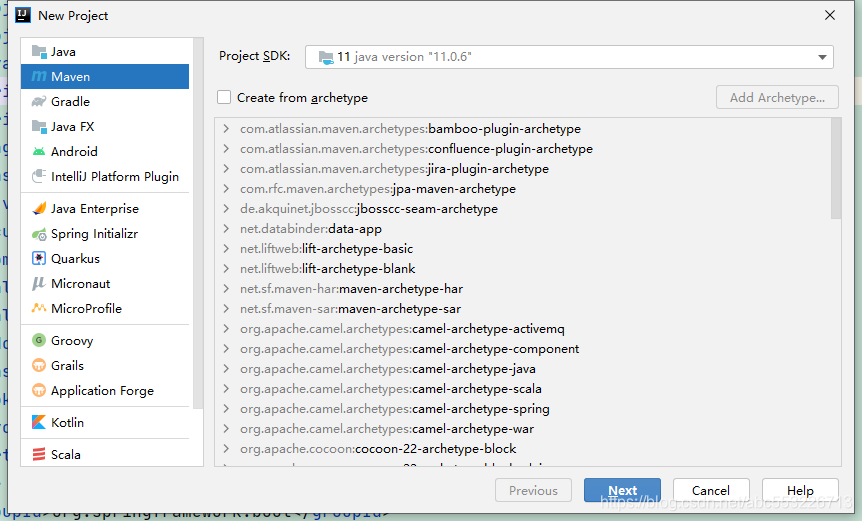Click the Cancel button
This screenshot has width=862, height=521.
tap(711, 490)
